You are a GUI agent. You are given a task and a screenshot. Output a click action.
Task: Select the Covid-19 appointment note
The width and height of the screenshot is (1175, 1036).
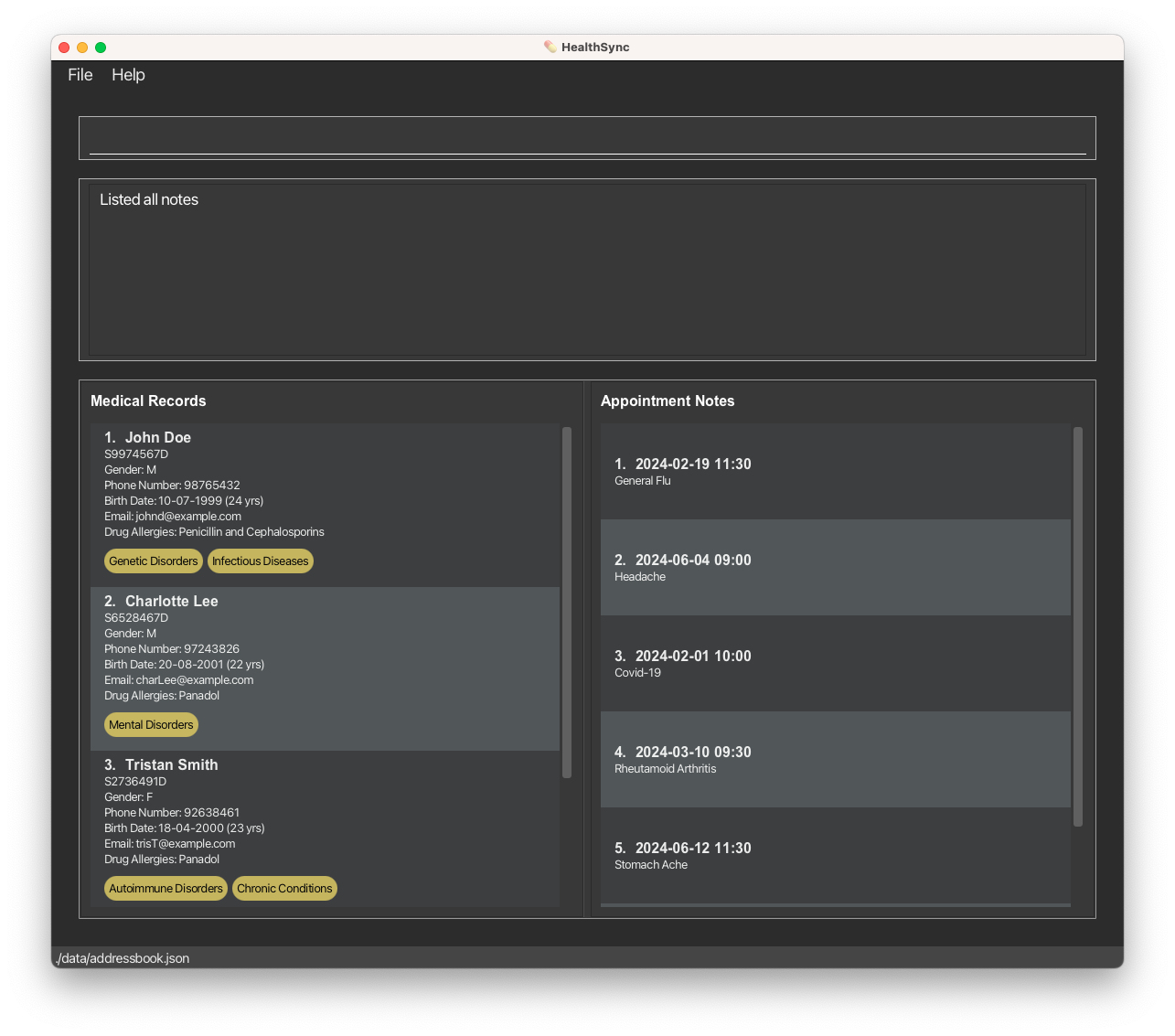(x=836, y=664)
